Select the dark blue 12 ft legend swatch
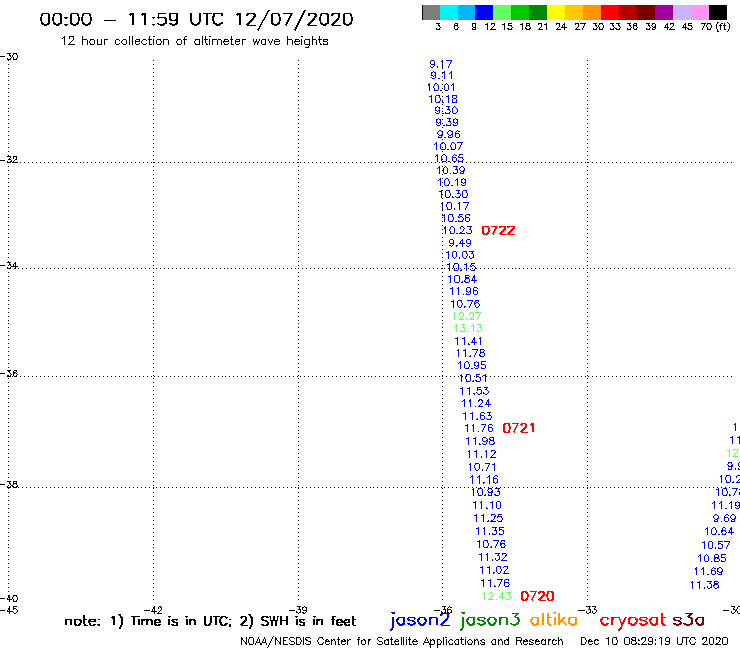Image resolution: width=740 pixels, height=650 pixels. (x=484, y=12)
